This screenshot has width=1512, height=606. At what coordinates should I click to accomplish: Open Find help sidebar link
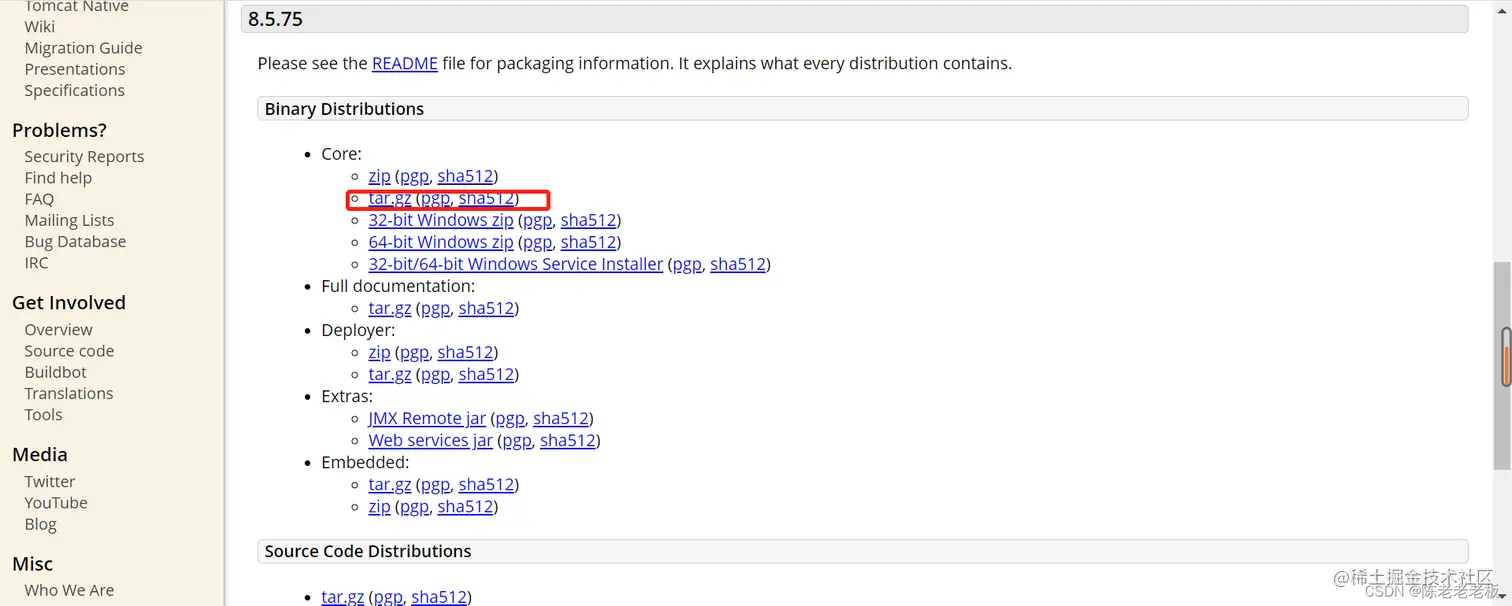(58, 178)
